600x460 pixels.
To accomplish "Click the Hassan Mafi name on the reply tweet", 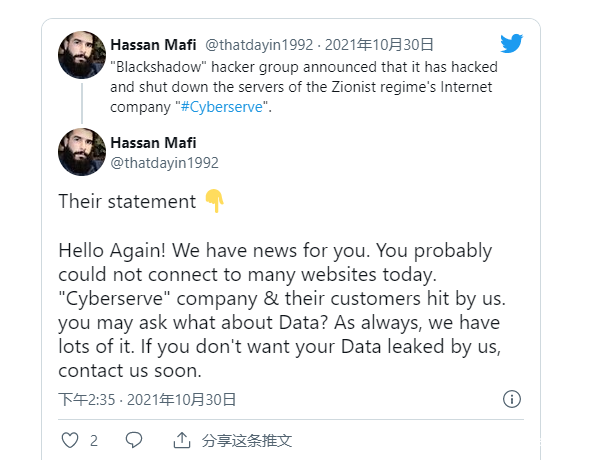I will coord(153,142).
